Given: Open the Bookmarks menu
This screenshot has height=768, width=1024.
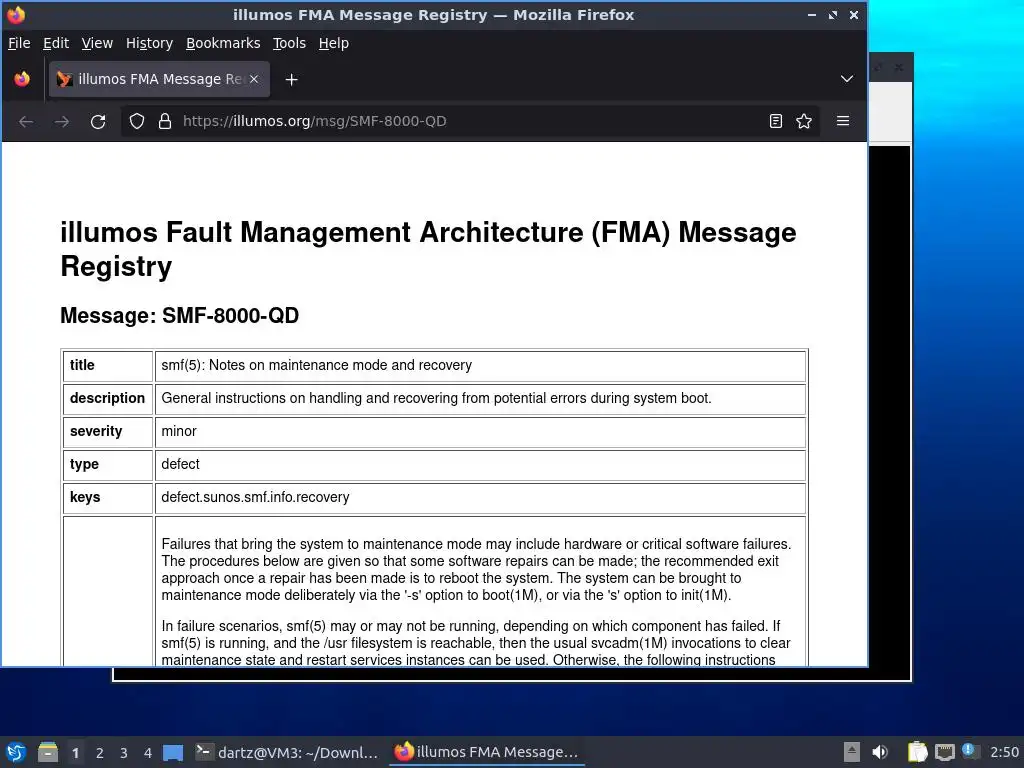Looking at the screenshot, I should [x=223, y=43].
